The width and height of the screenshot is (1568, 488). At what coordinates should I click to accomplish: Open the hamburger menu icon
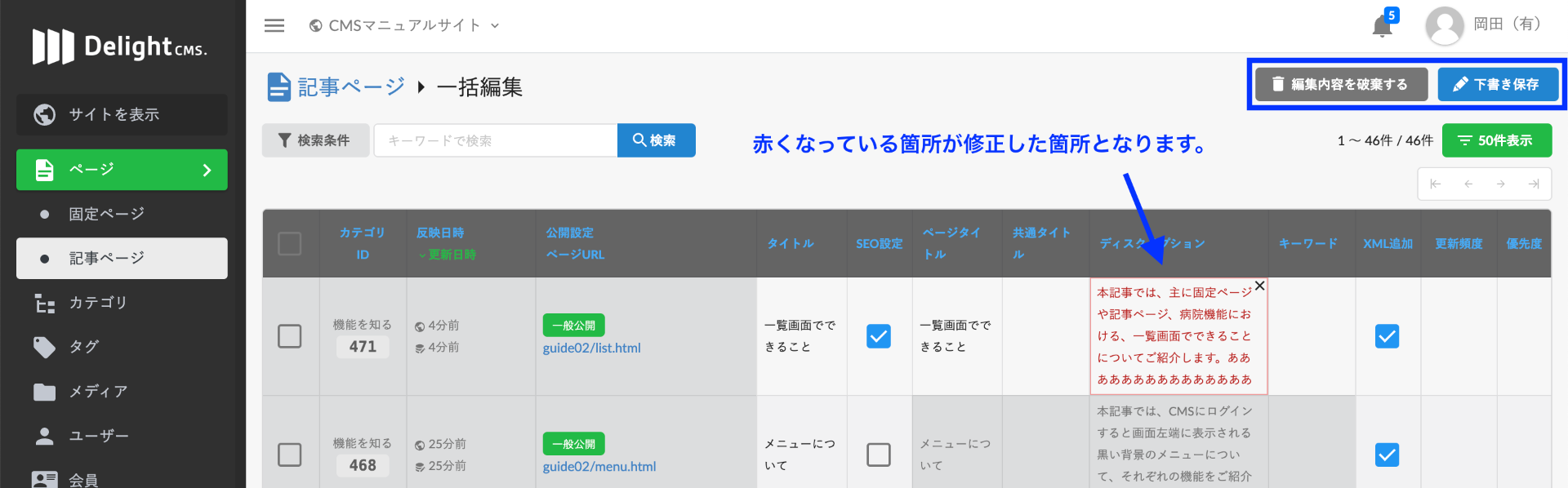tap(274, 25)
